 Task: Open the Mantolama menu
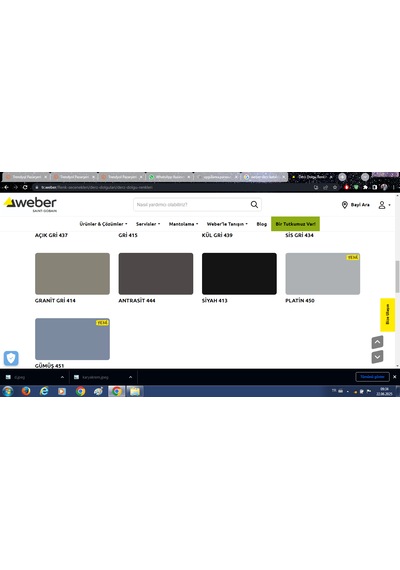click(183, 224)
